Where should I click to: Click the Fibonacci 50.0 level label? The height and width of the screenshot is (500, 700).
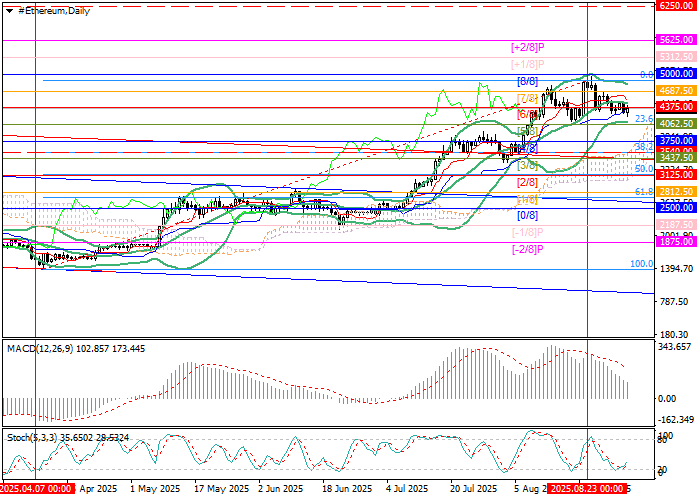pos(644,169)
